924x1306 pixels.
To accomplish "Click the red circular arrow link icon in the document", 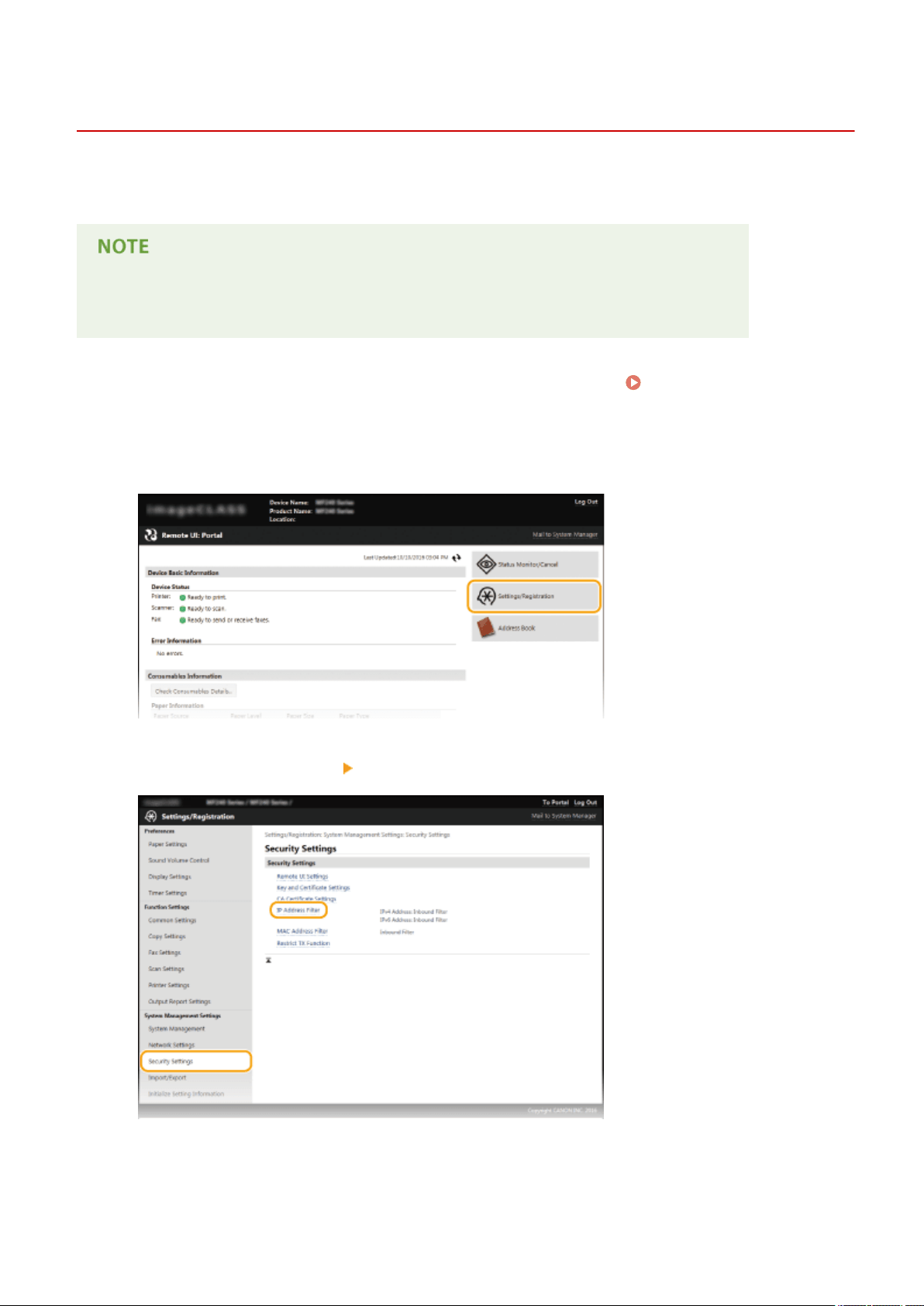I will [x=633, y=382].
